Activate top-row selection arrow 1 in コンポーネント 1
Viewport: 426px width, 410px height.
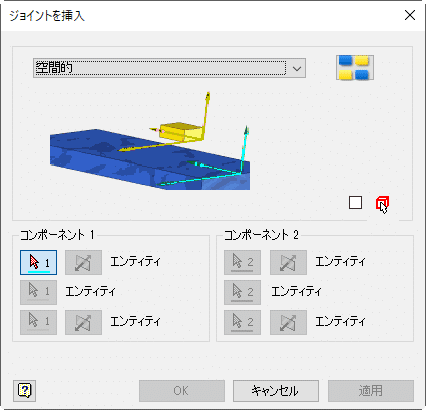38,263
